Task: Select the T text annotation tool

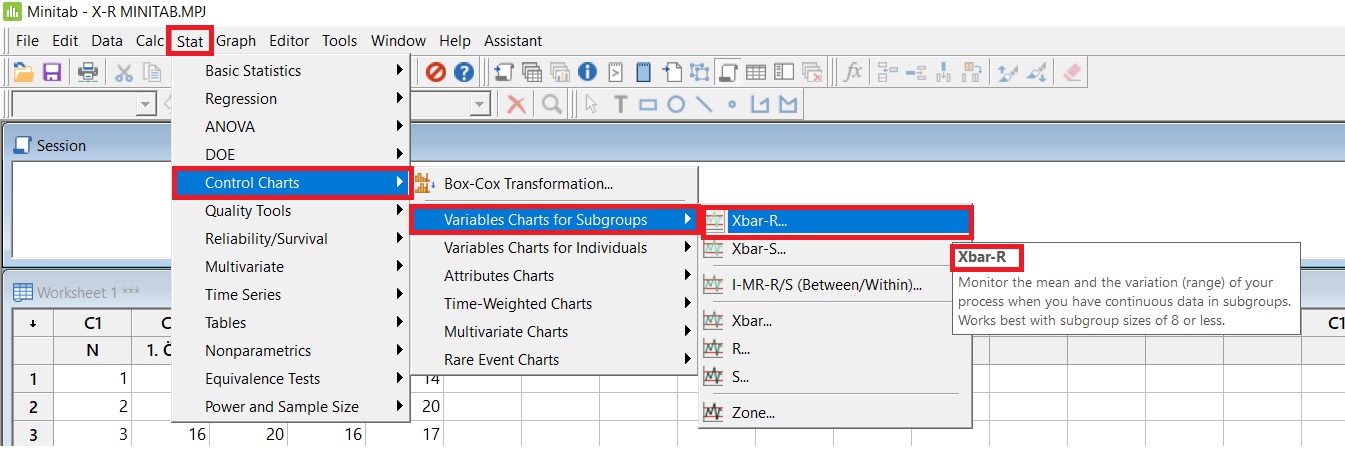Action: [x=619, y=104]
